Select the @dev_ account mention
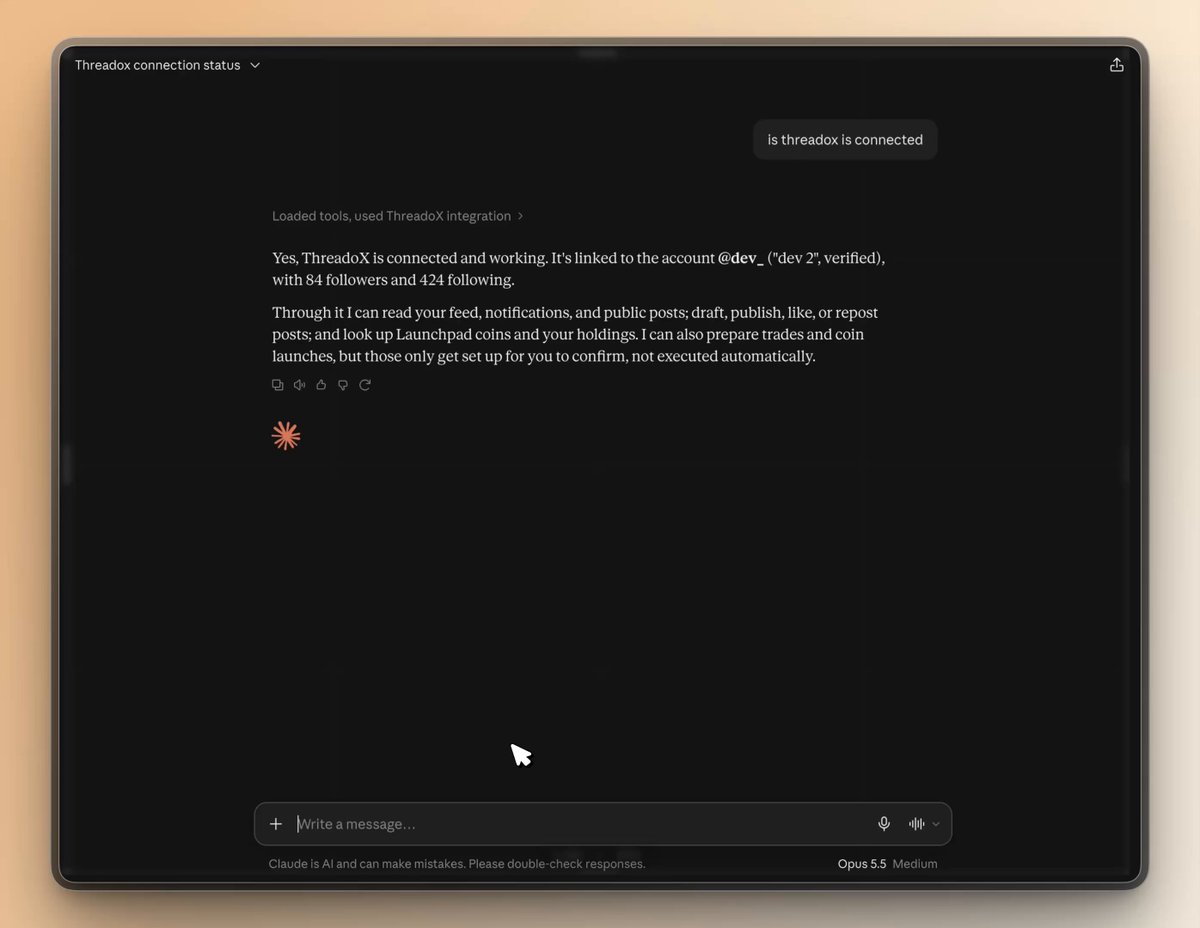The image size is (1200, 928). [741, 258]
